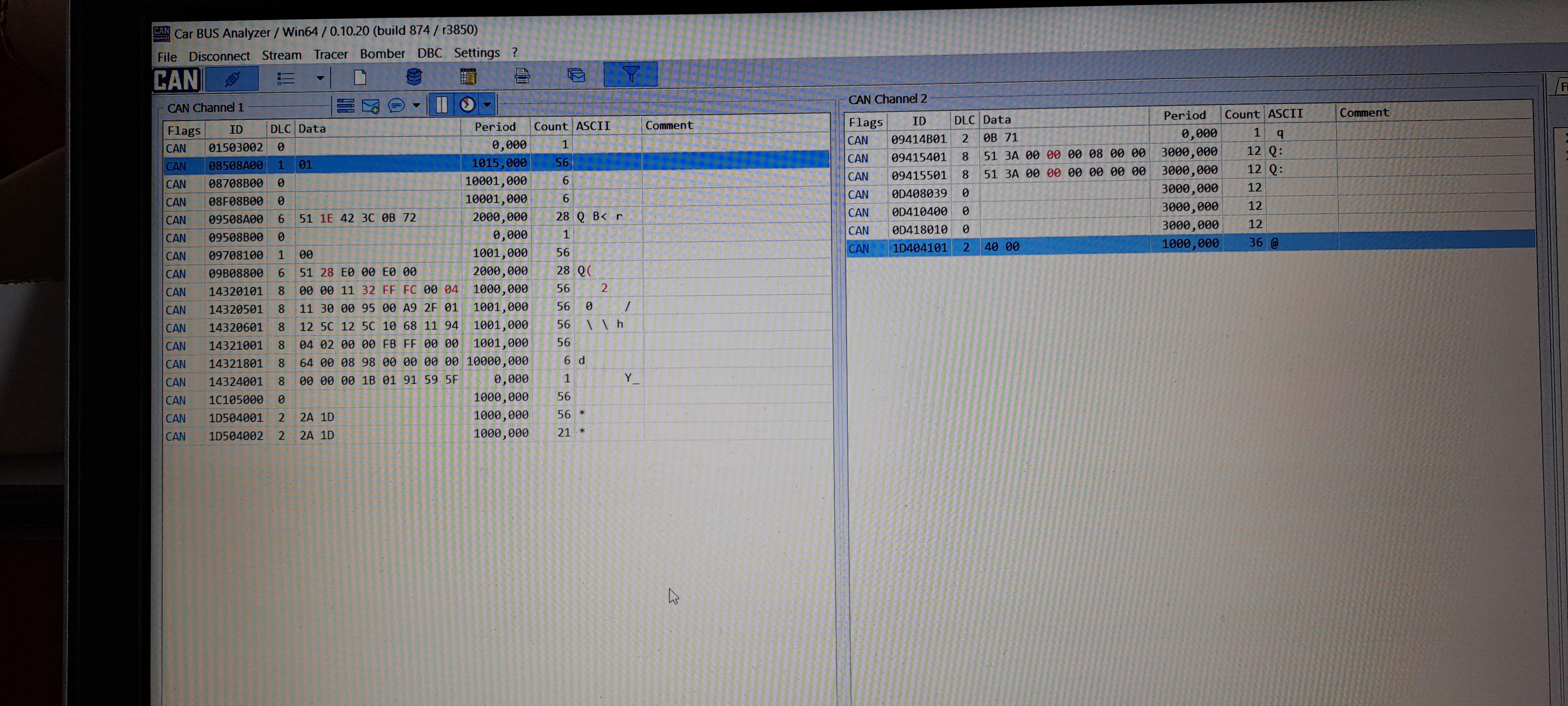Click the printer icon in toolbar
1568x706 pixels.
point(522,76)
